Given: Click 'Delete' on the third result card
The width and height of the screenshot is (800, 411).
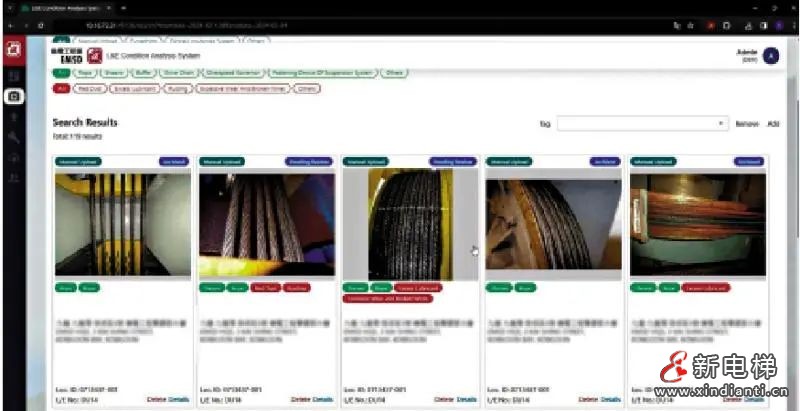Looking at the screenshot, I should [443, 399].
